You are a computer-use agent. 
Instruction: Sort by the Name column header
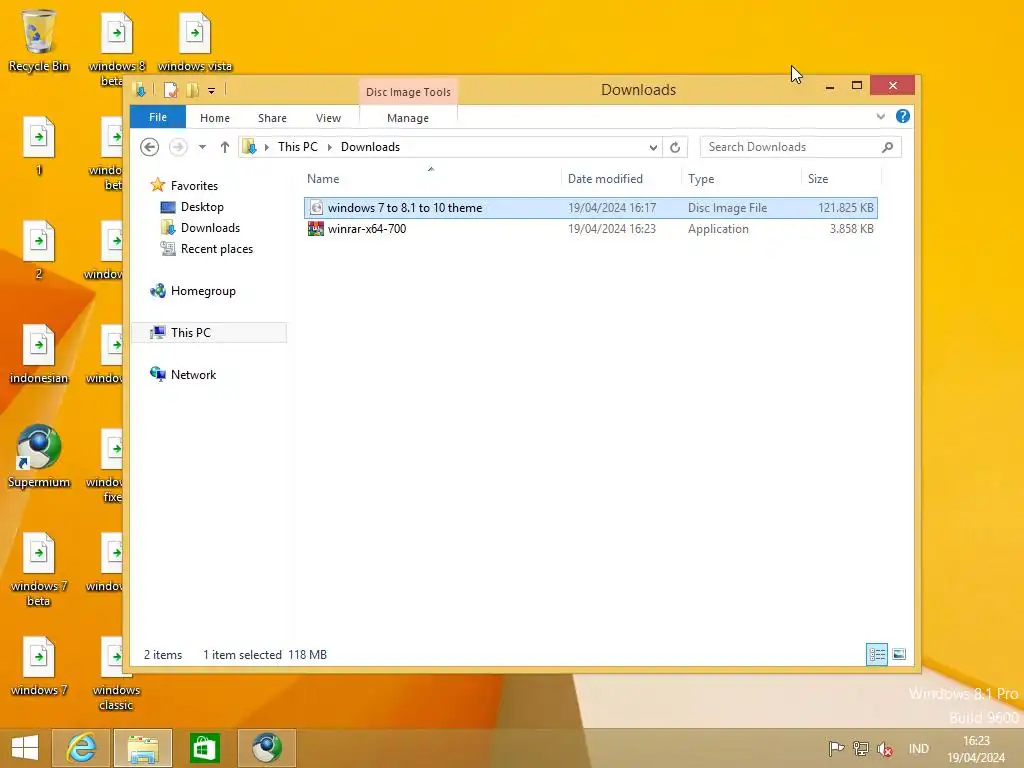pos(432,178)
